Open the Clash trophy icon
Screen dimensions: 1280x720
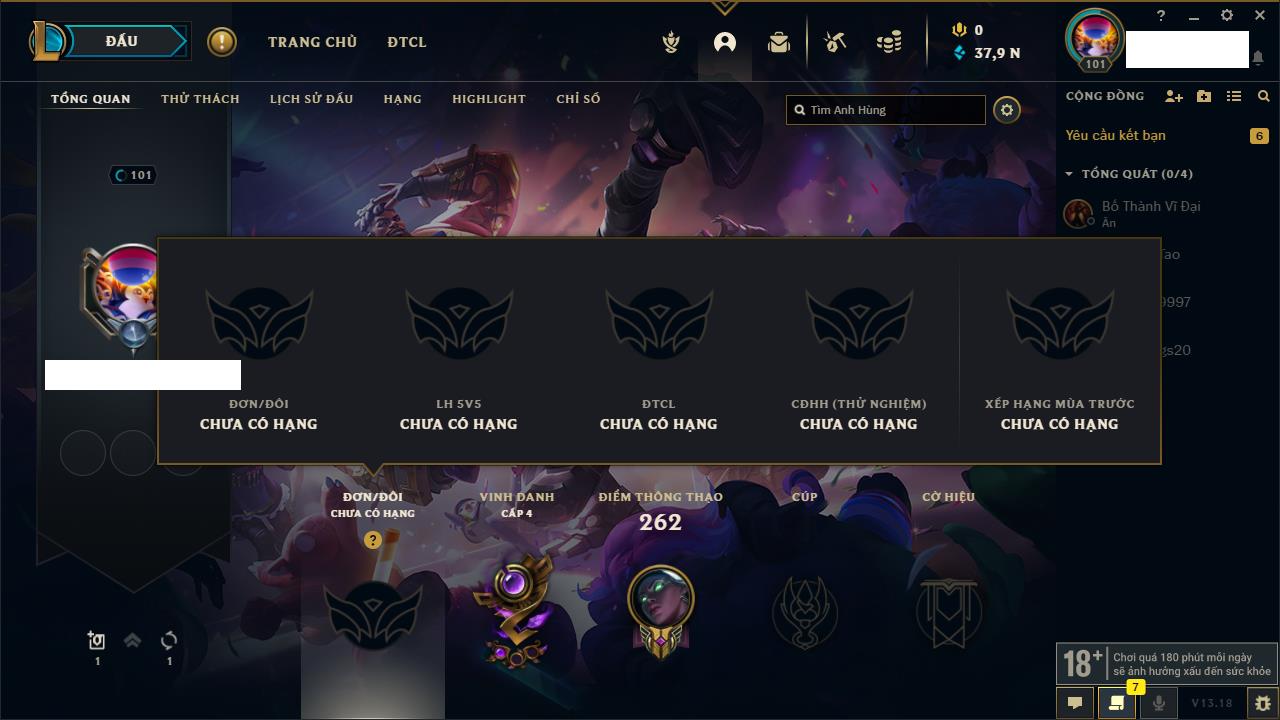pos(671,42)
